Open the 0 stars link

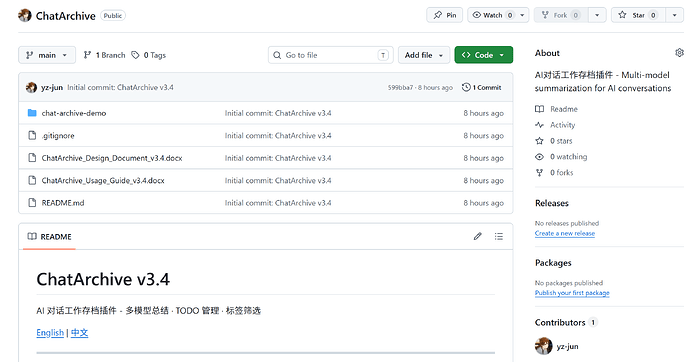click(x=561, y=141)
